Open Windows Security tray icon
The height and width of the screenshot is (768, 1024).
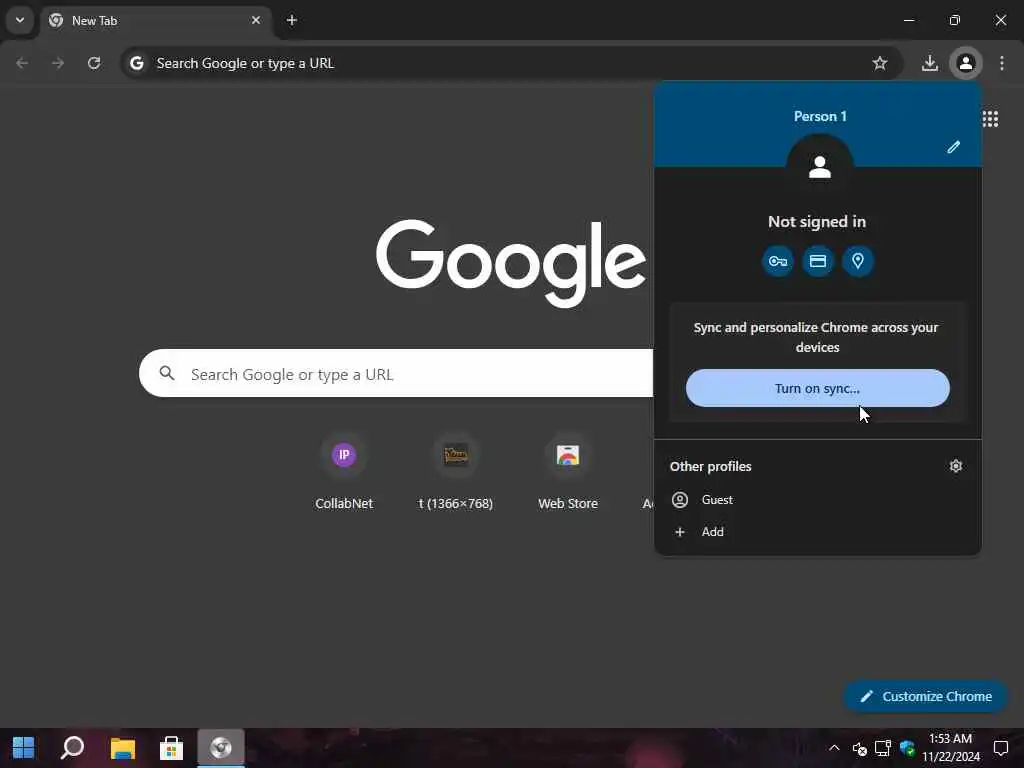click(907, 748)
